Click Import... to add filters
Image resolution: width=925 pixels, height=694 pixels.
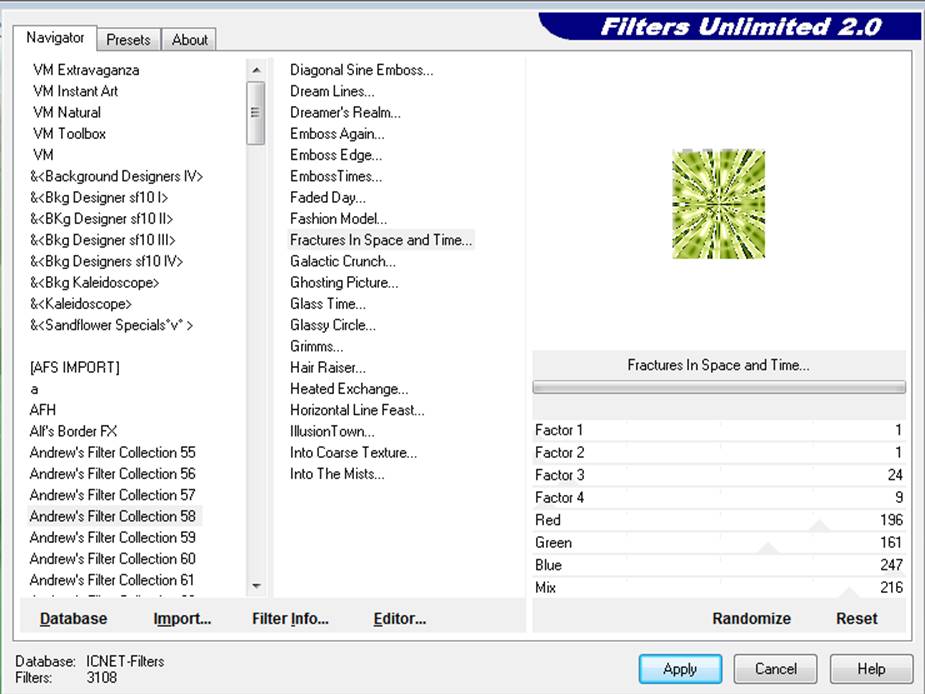[x=182, y=619]
